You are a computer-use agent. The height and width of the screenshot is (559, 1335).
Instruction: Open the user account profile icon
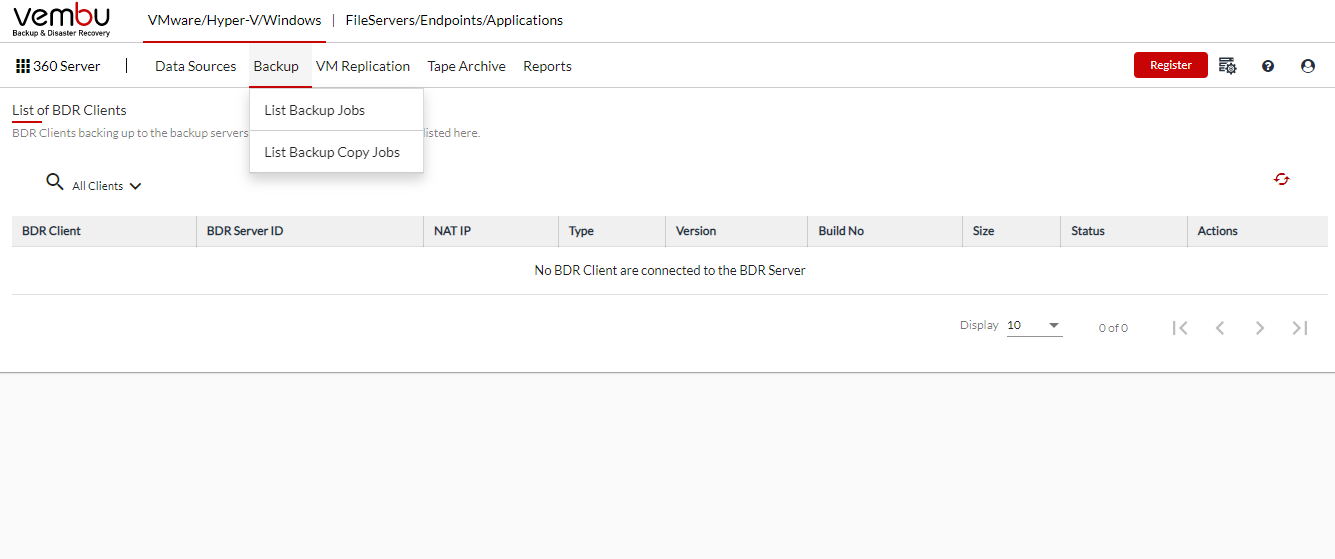(x=1308, y=66)
